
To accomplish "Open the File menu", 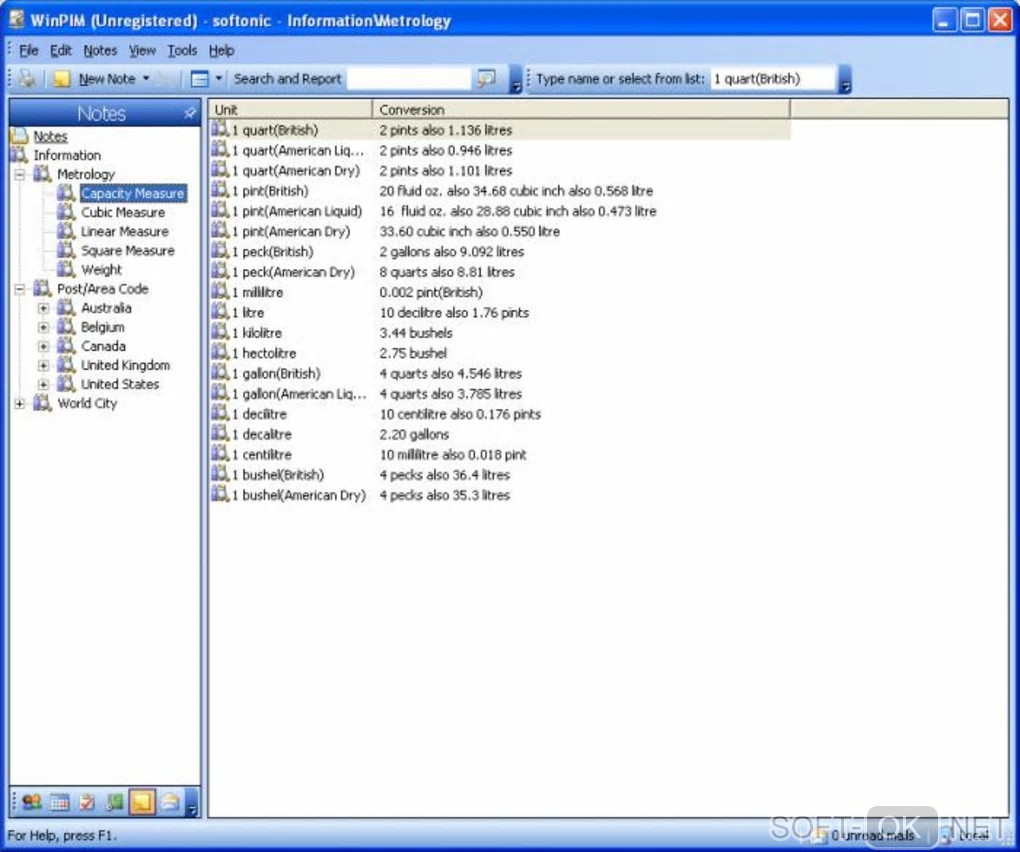I will click(x=28, y=50).
